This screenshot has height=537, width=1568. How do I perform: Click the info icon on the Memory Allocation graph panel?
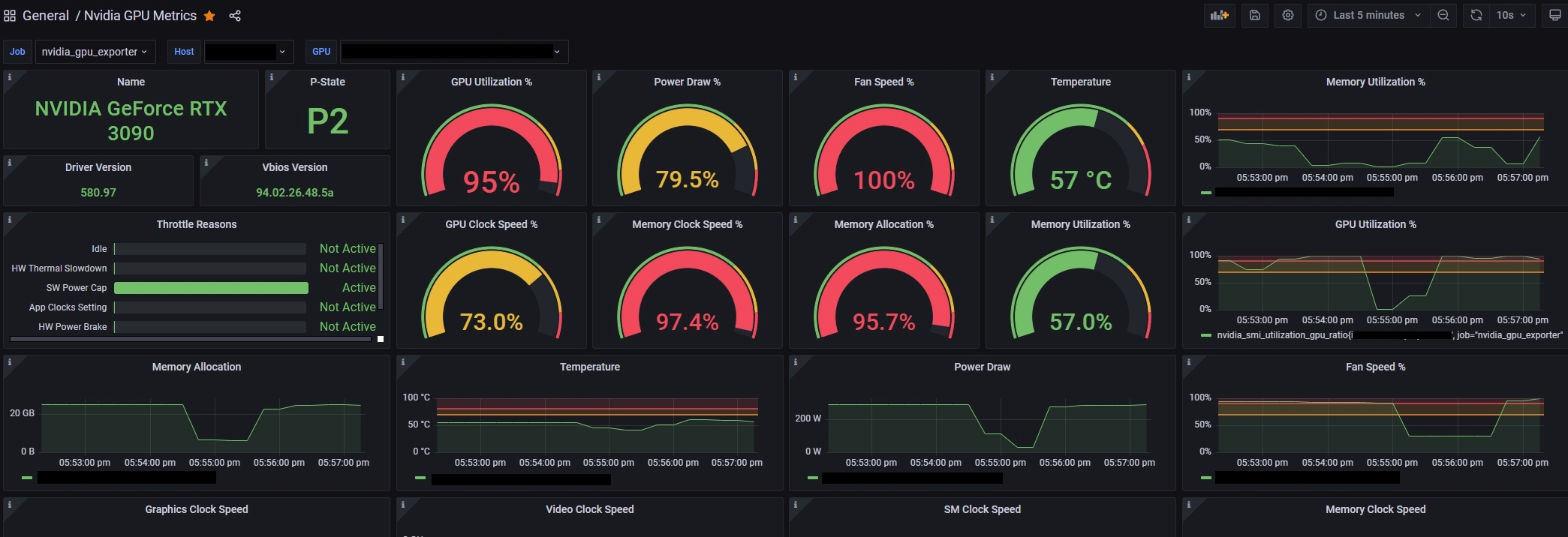coord(9,362)
